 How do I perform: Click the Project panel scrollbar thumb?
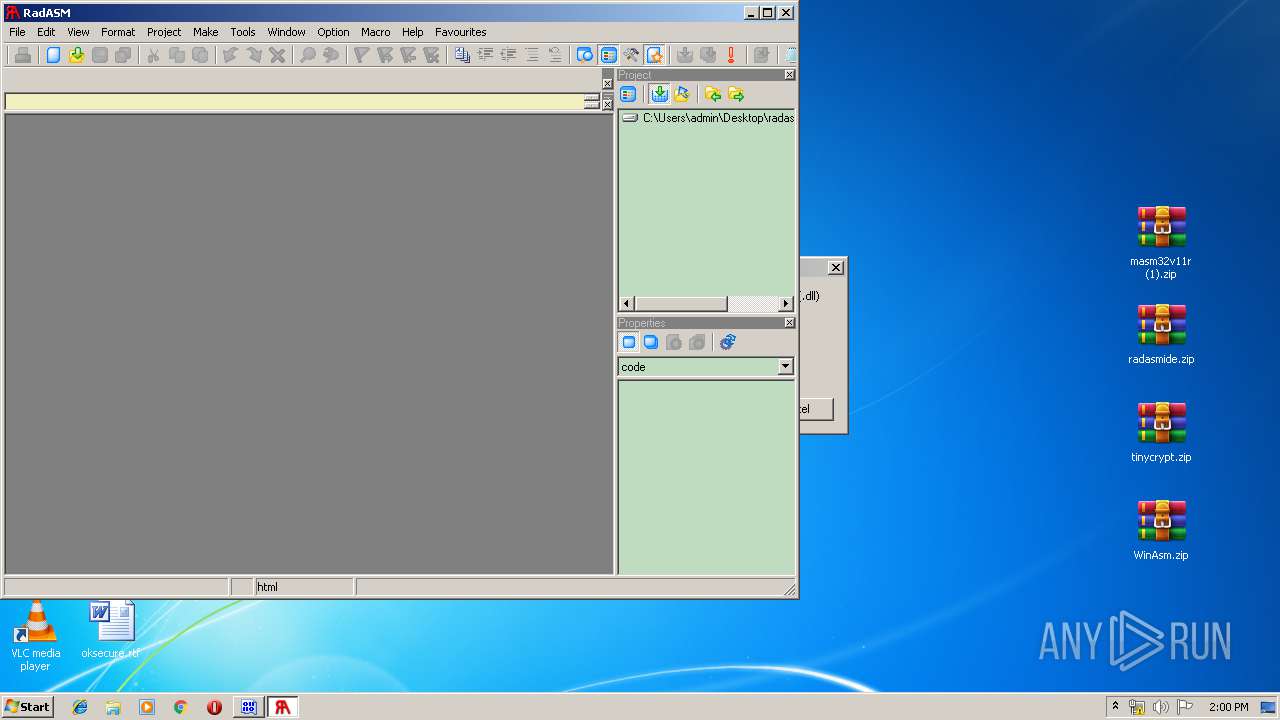[681, 303]
